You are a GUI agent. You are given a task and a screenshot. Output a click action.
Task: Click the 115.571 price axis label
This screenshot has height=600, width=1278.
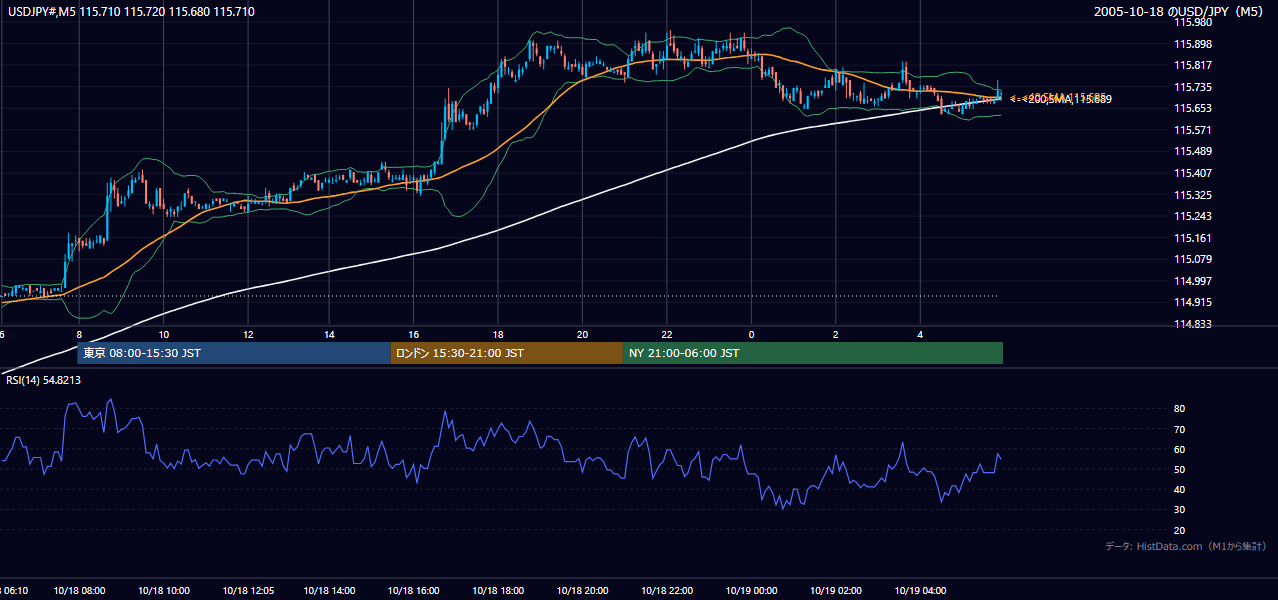1194,130
